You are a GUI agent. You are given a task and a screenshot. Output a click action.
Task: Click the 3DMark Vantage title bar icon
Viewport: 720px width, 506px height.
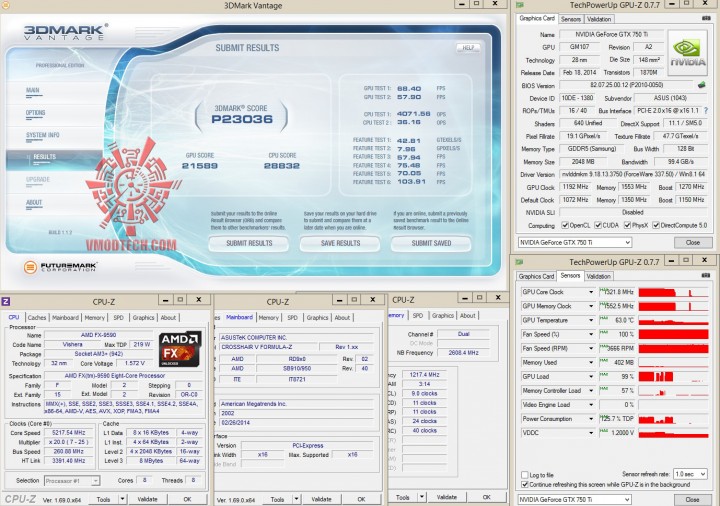pyautogui.click(x=6, y=6)
